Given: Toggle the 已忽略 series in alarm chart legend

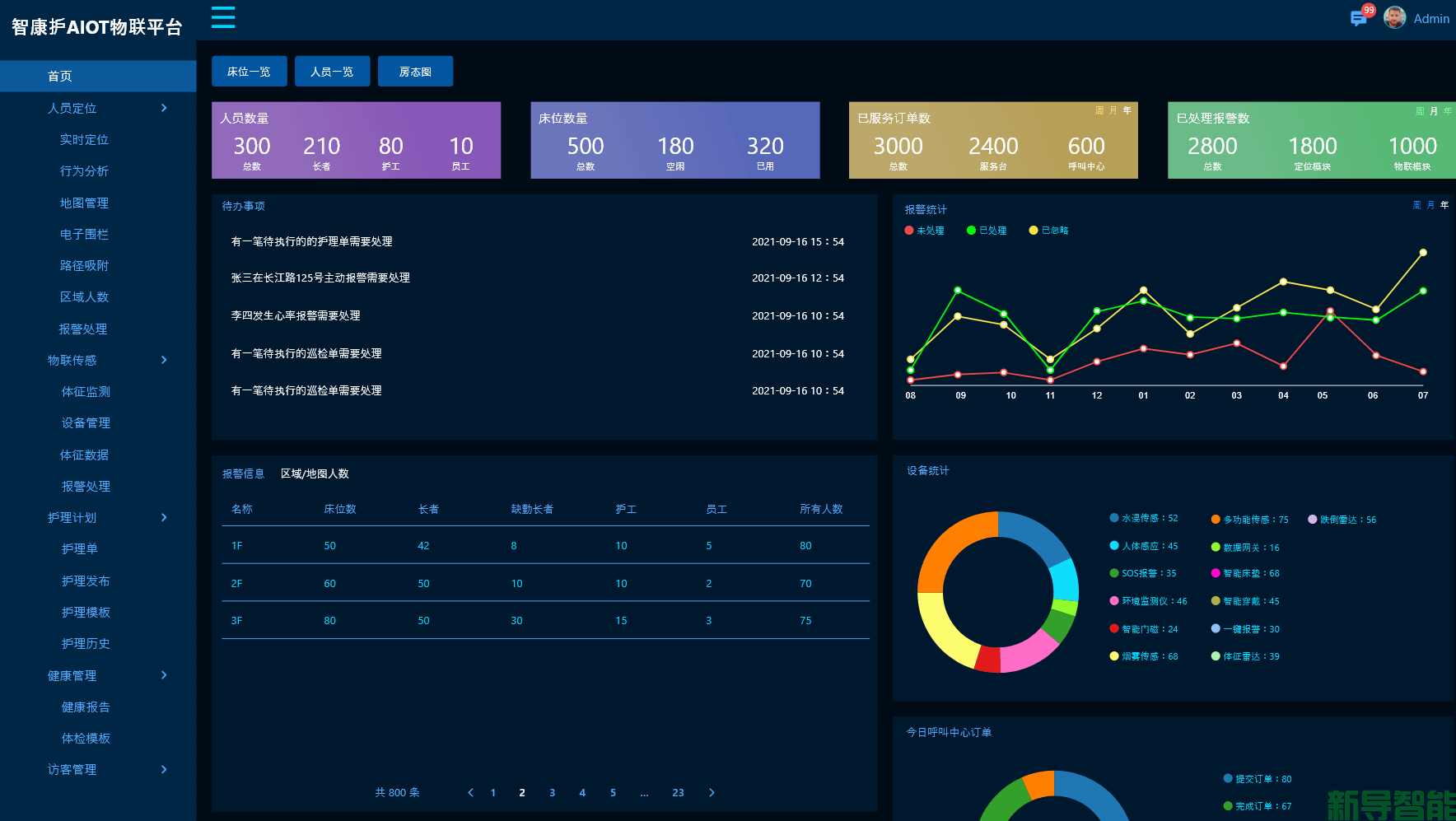Looking at the screenshot, I should (1048, 231).
